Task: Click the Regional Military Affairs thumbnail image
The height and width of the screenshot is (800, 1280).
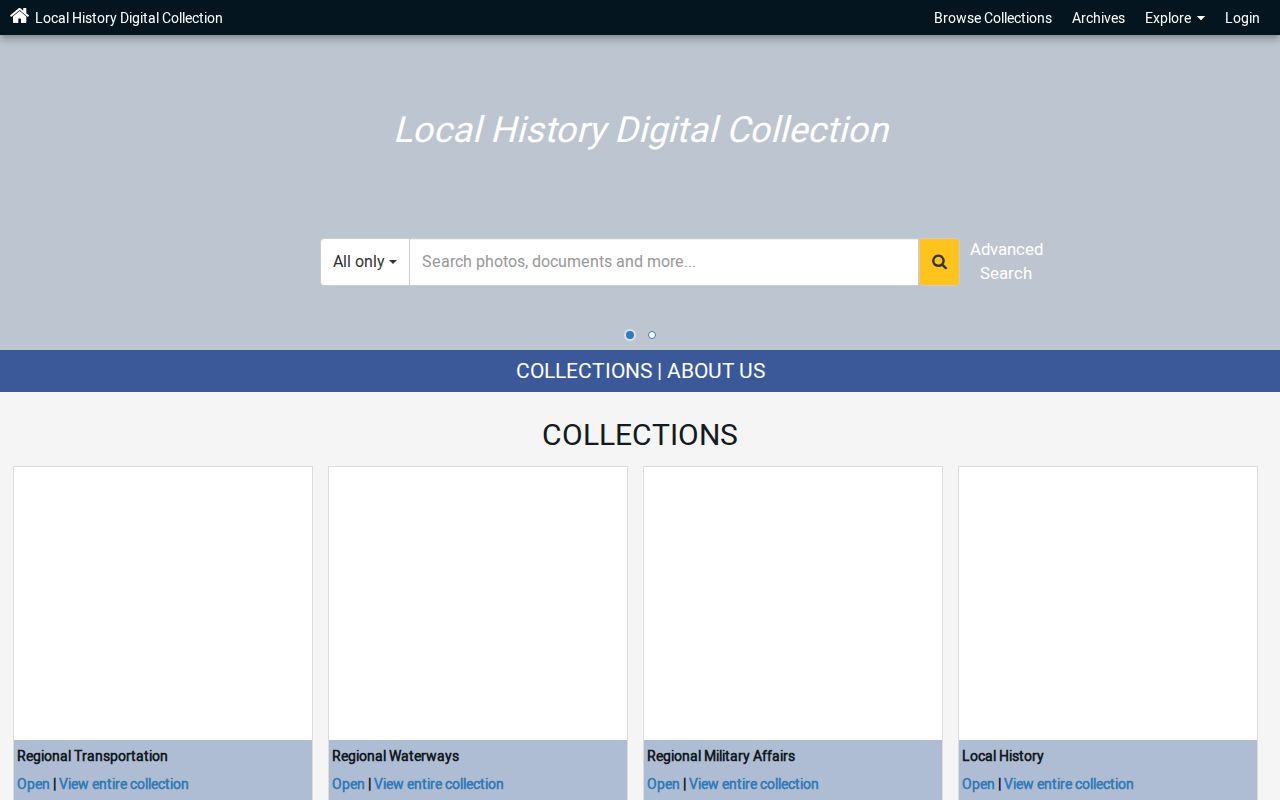Action: (x=793, y=604)
